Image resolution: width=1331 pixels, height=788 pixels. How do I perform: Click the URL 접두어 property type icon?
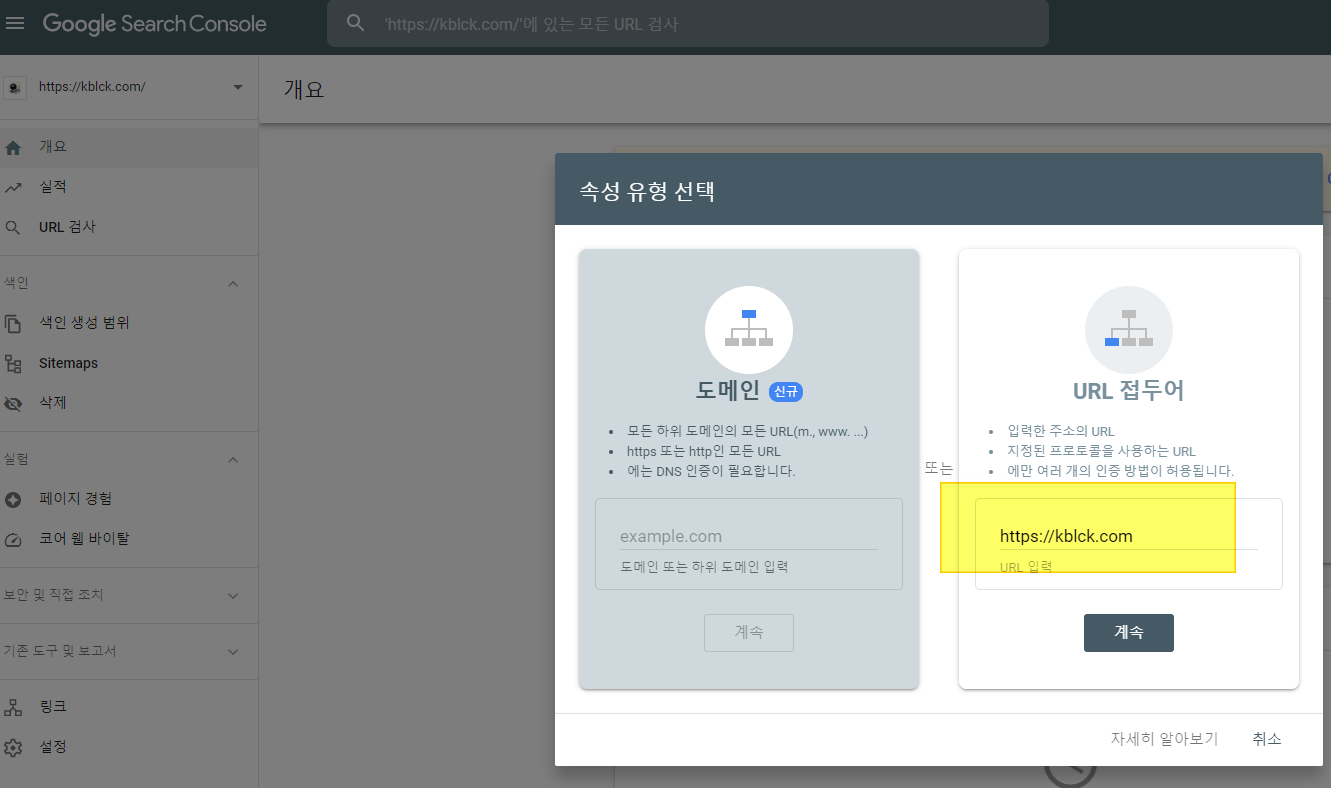tap(1129, 330)
